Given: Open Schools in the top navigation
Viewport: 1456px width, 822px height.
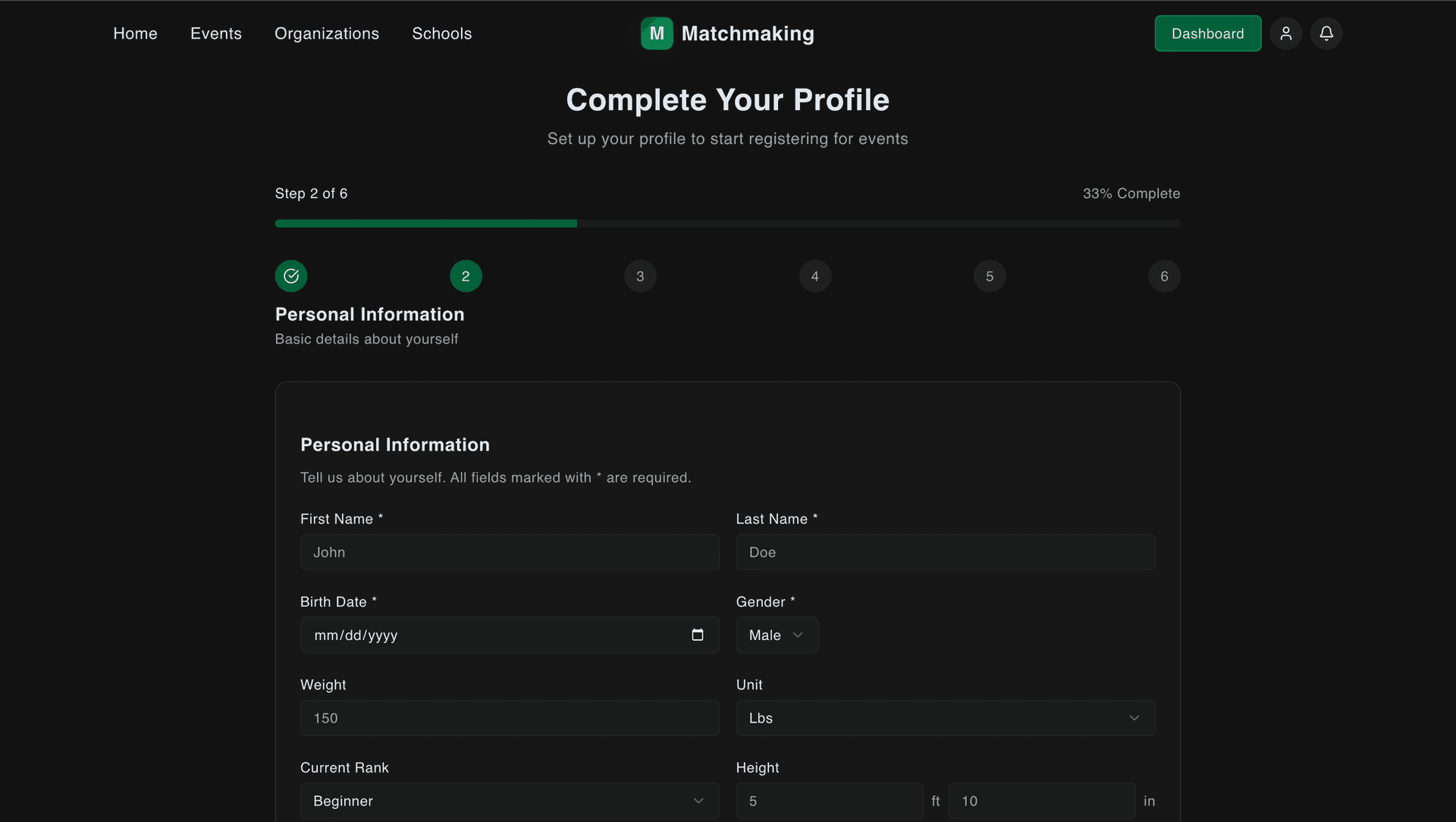Looking at the screenshot, I should pyautogui.click(x=442, y=33).
